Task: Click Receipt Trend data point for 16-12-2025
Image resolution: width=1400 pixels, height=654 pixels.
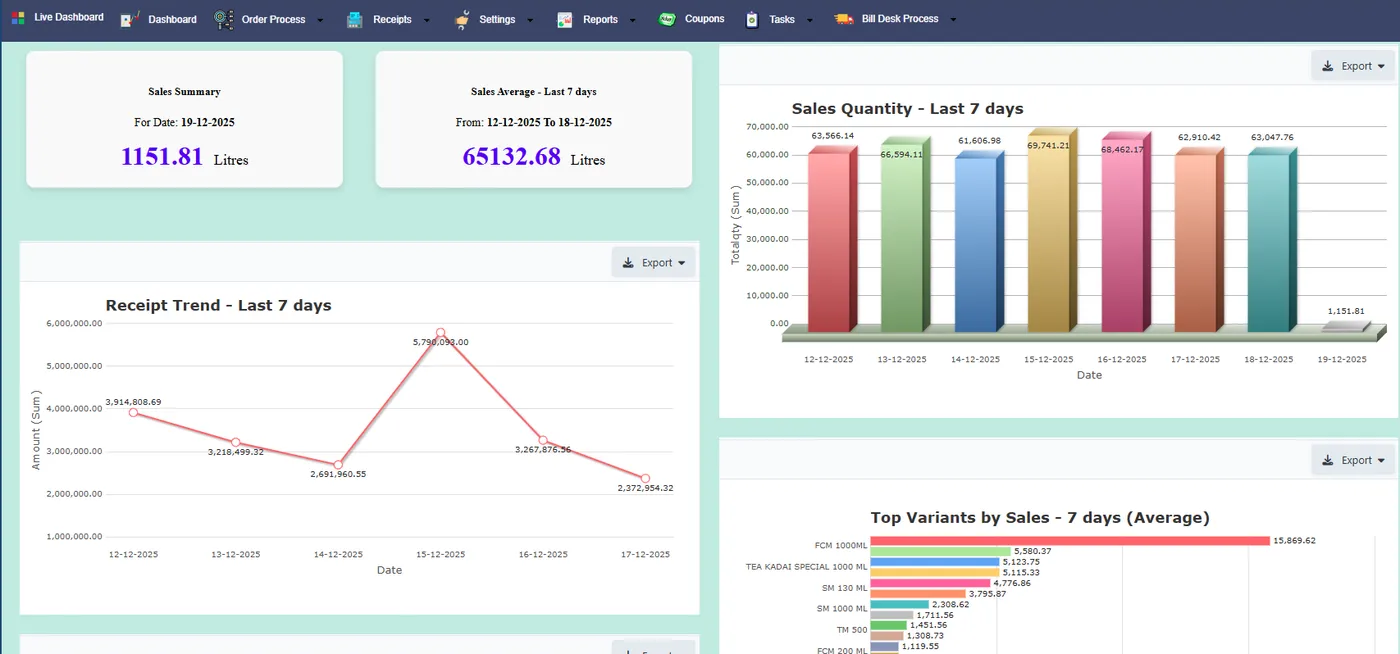Action: pos(543,440)
